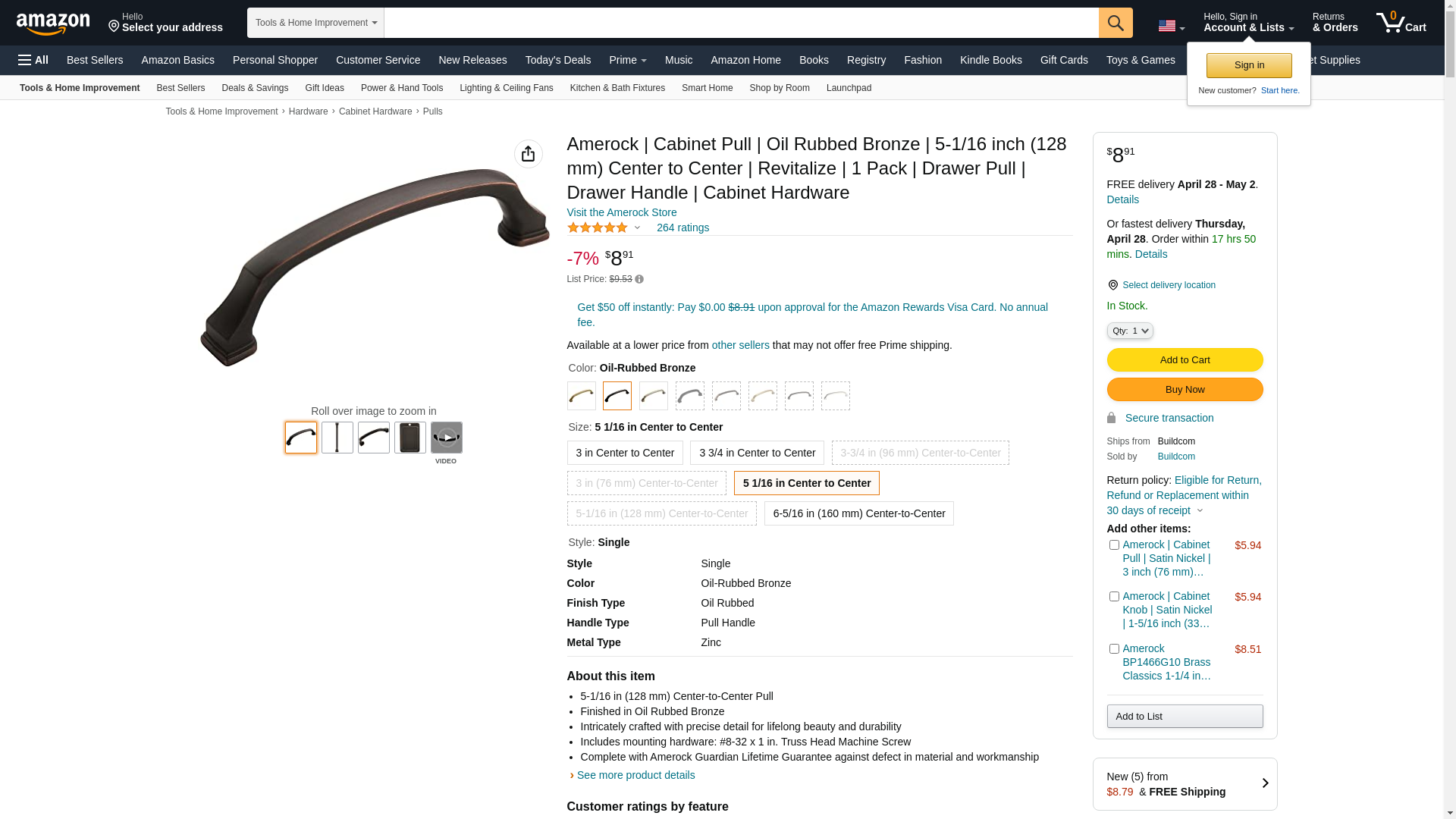Play the product video thumbnail
Viewport: 1456px width, 819px height.
coord(447,438)
